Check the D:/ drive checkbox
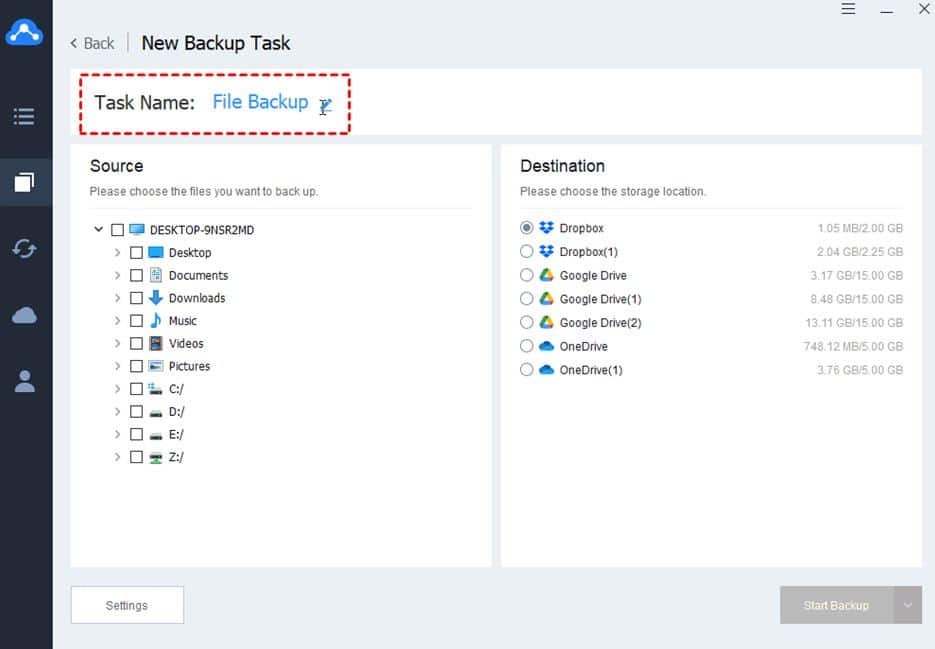 (137, 412)
